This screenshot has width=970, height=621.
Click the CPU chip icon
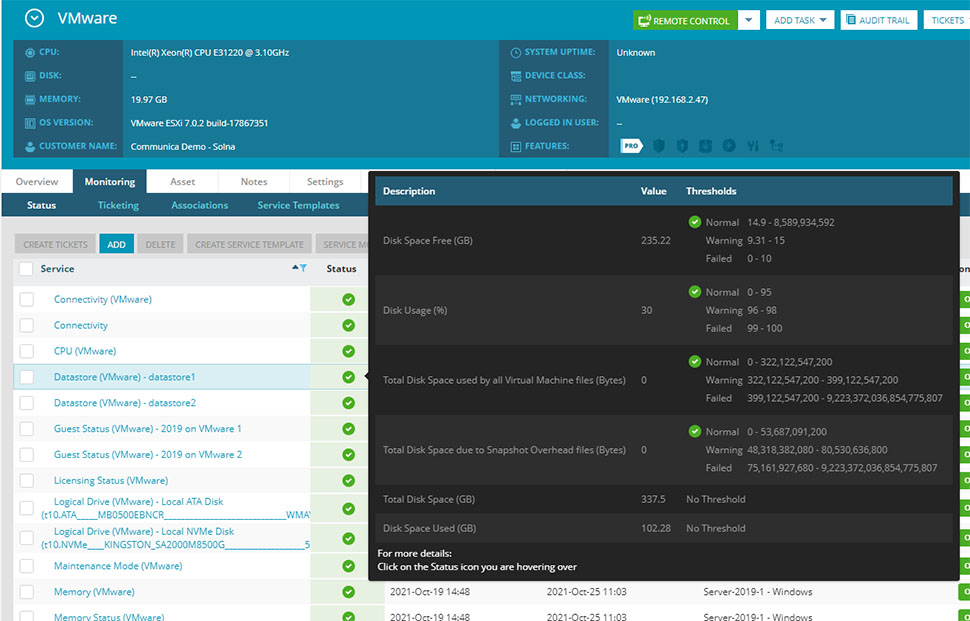(30, 53)
